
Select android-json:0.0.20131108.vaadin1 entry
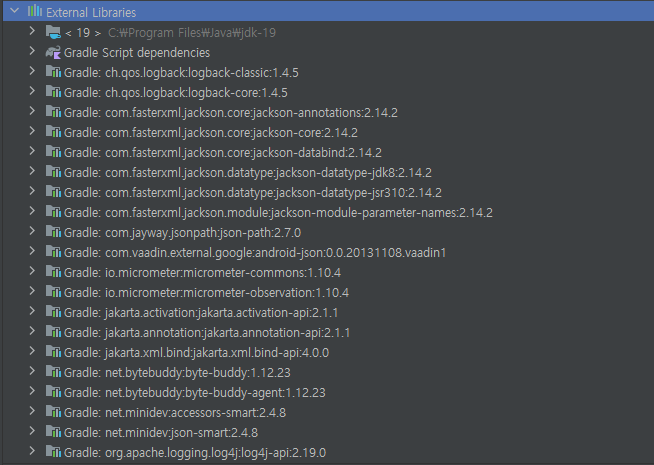pos(255,253)
